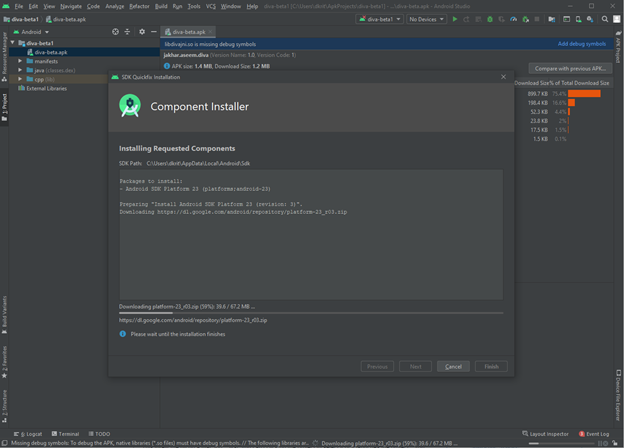Open the Favorites side tab
624x448 pixels.
[4, 361]
